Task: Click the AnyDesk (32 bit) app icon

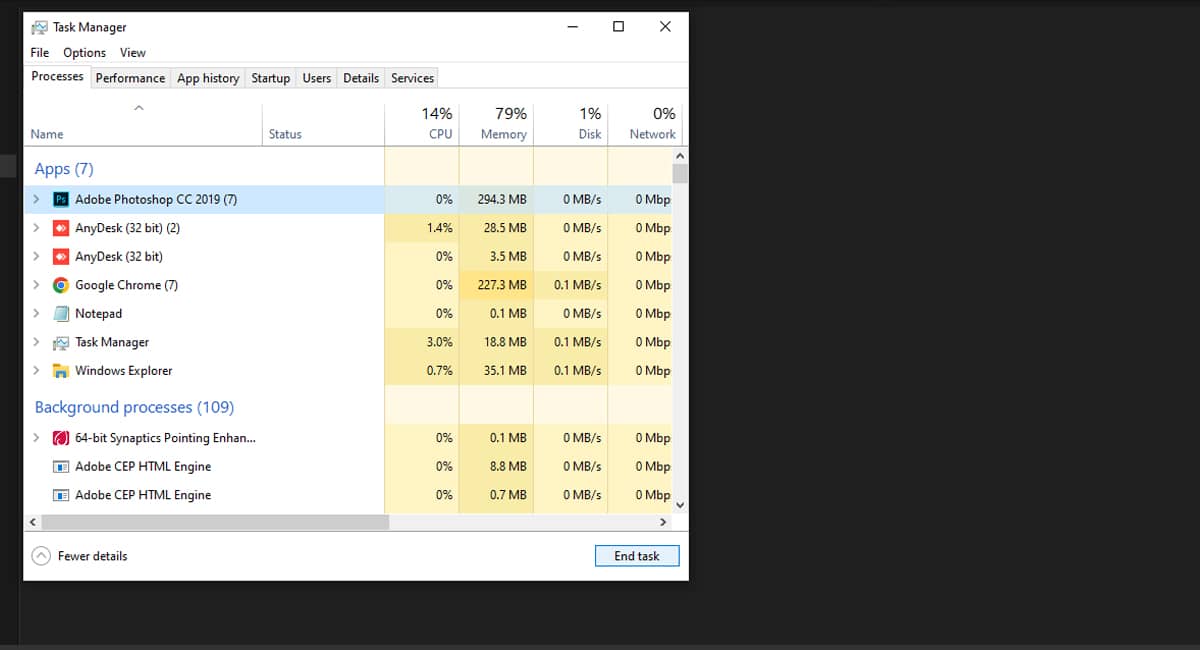Action: [x=61, y=256]
